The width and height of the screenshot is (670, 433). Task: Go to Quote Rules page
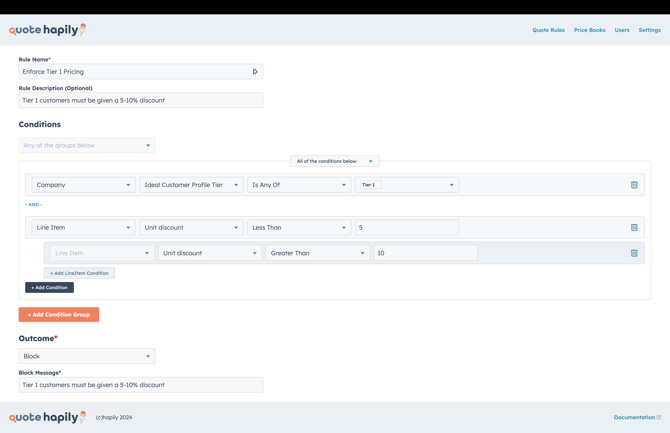tap(548, 30)
